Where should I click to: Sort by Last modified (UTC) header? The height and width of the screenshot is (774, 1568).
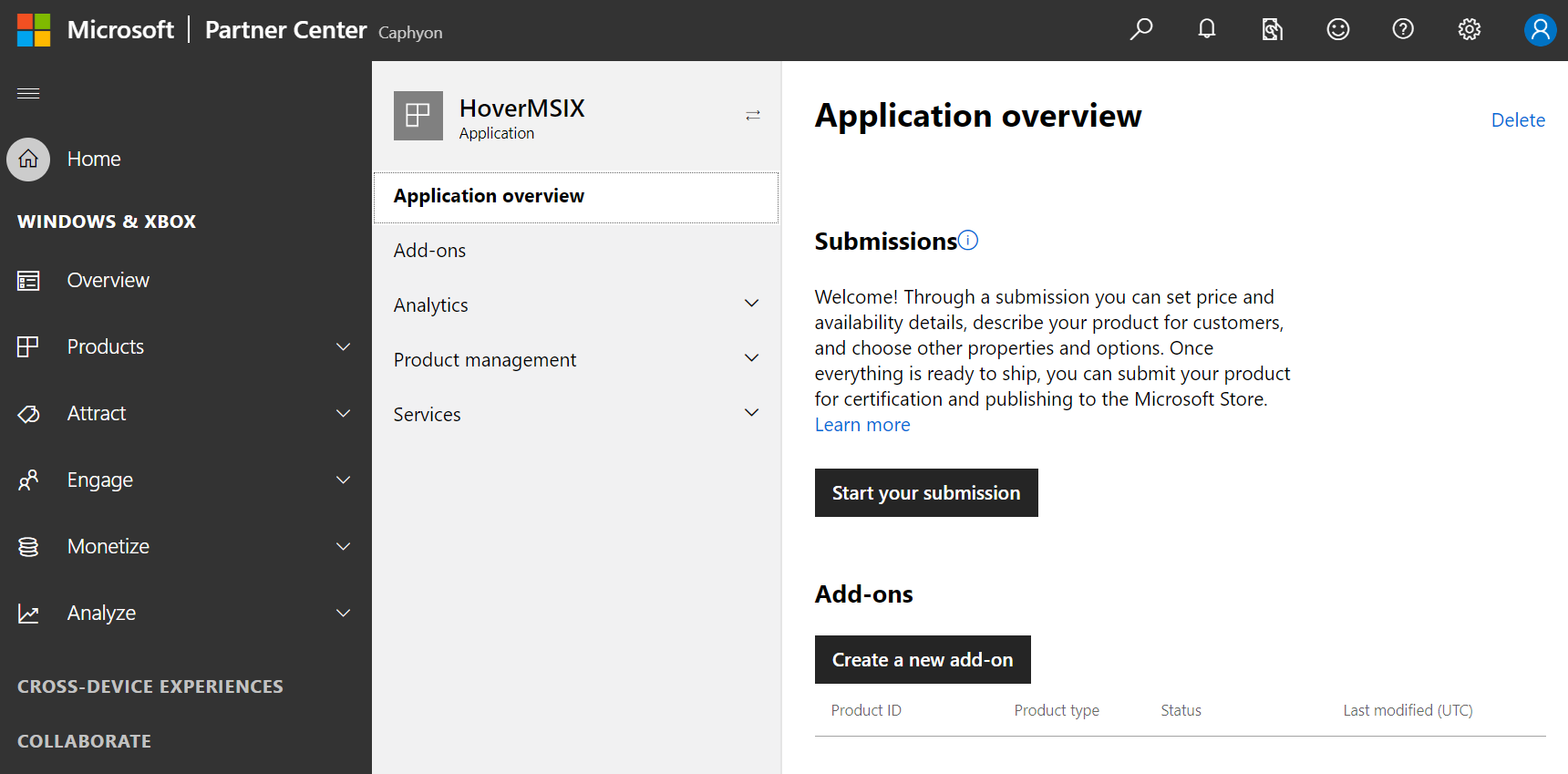(x=1408, y=710)
